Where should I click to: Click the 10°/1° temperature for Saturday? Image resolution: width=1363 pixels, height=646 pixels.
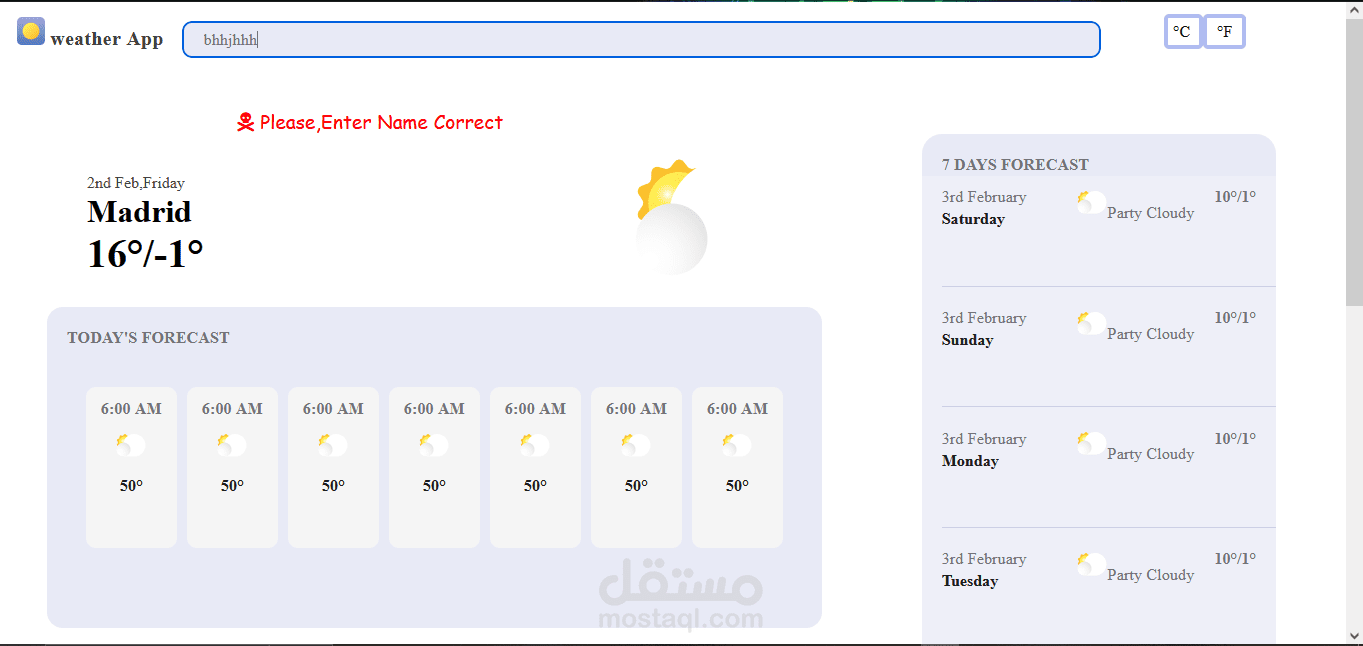pyautogui.click(x=1235, y=197)
